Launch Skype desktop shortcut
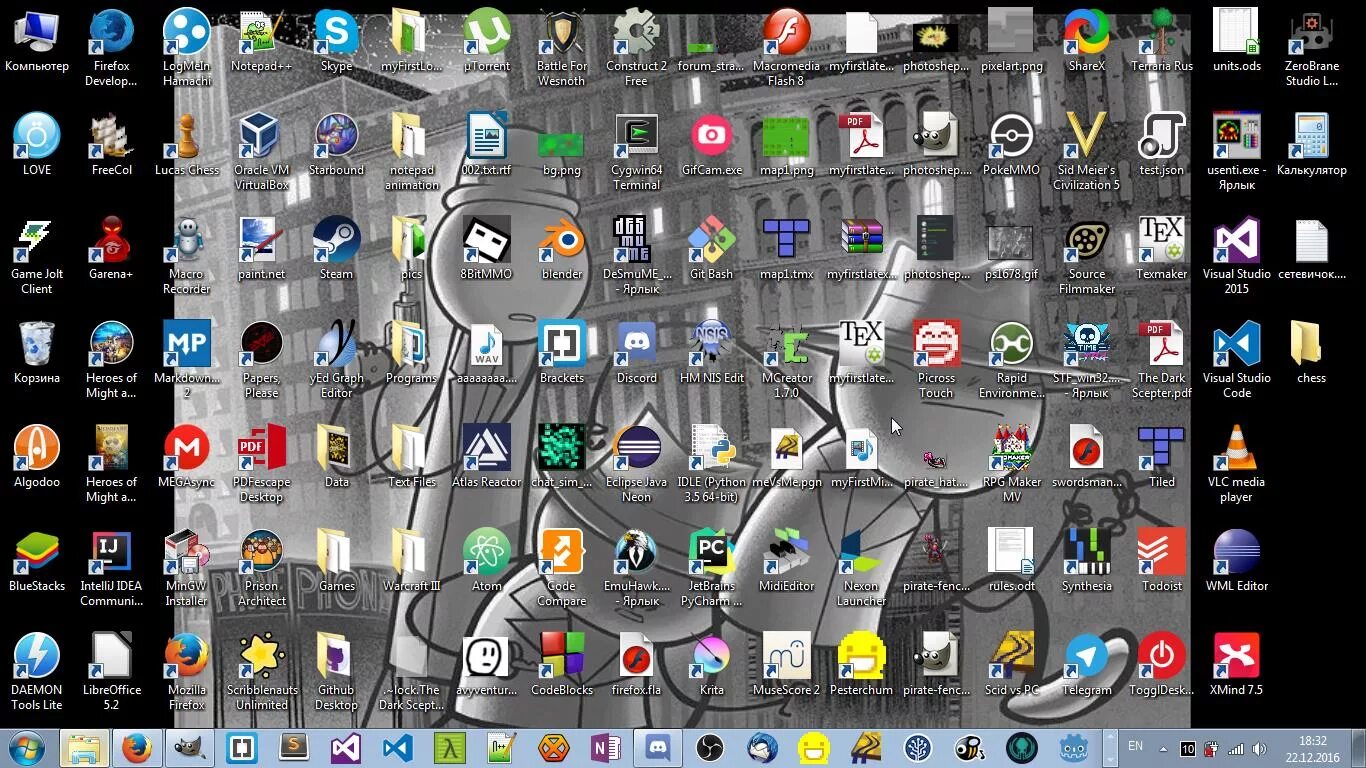Viewport: 1366px width, 768px height. click(x=337, y=42)
